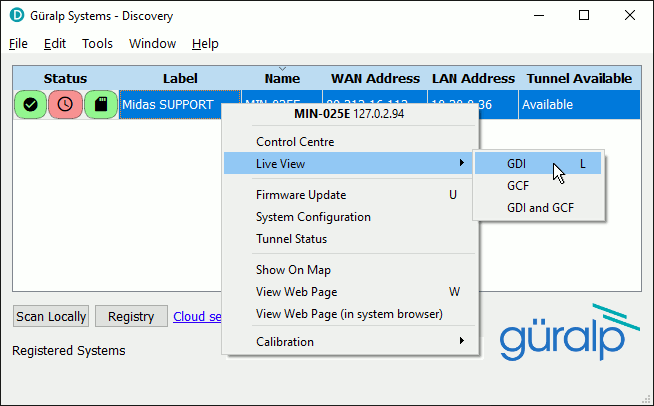The width and height of the screenshot is (654, 406).
Task: Open the Tools menu
Action: point(97,43)
